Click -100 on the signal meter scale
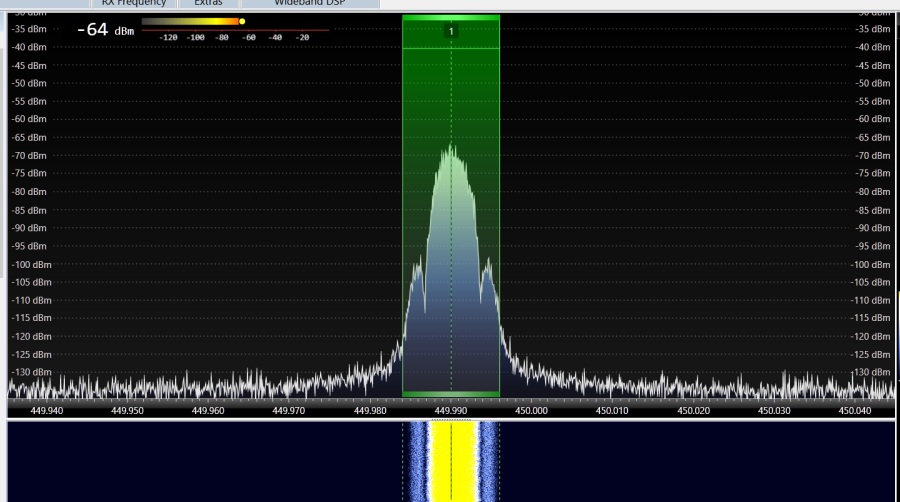The width and height of the screenshot is (900, 502). pos(195,37)
